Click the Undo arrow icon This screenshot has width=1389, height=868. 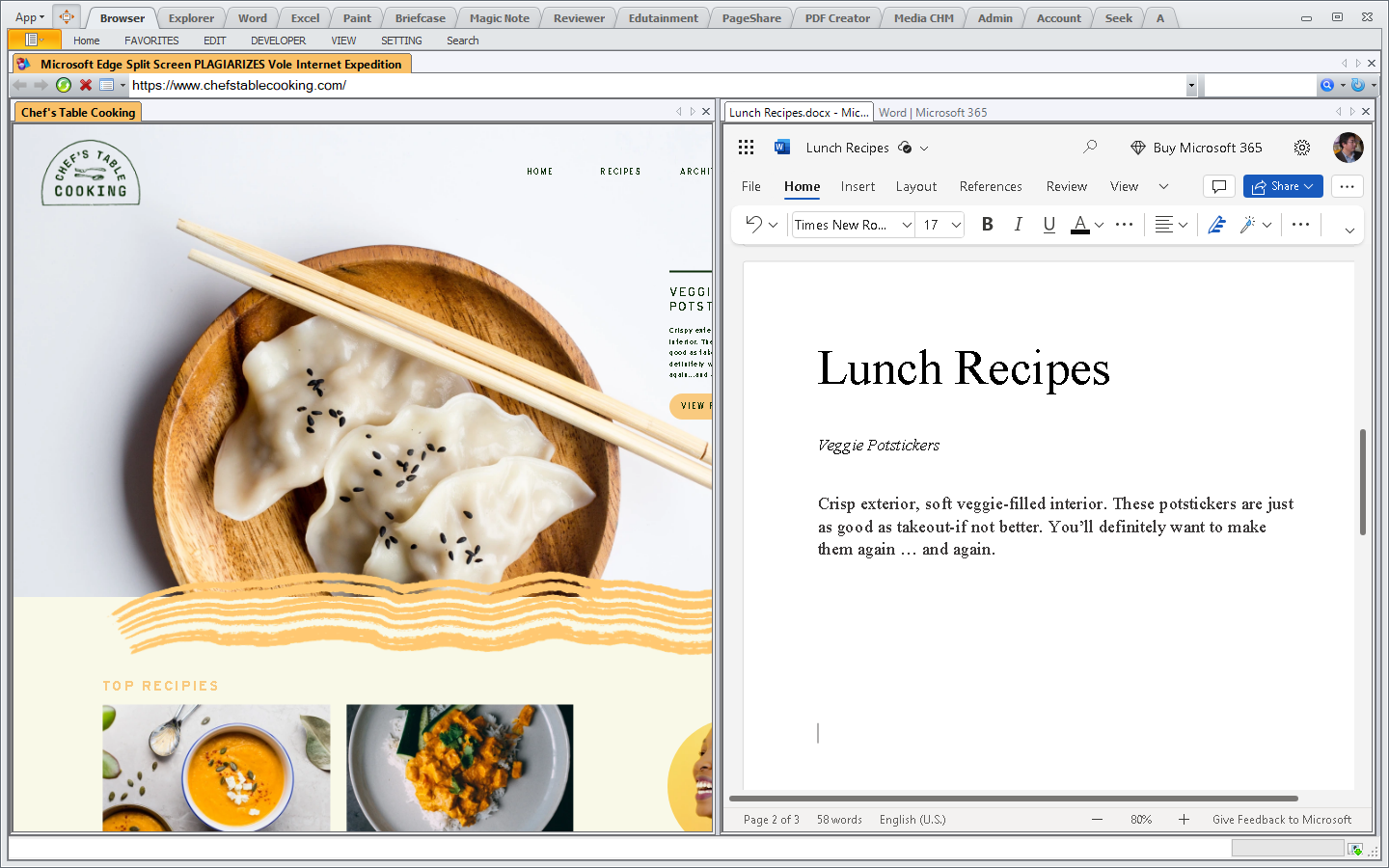coord(753,224)
